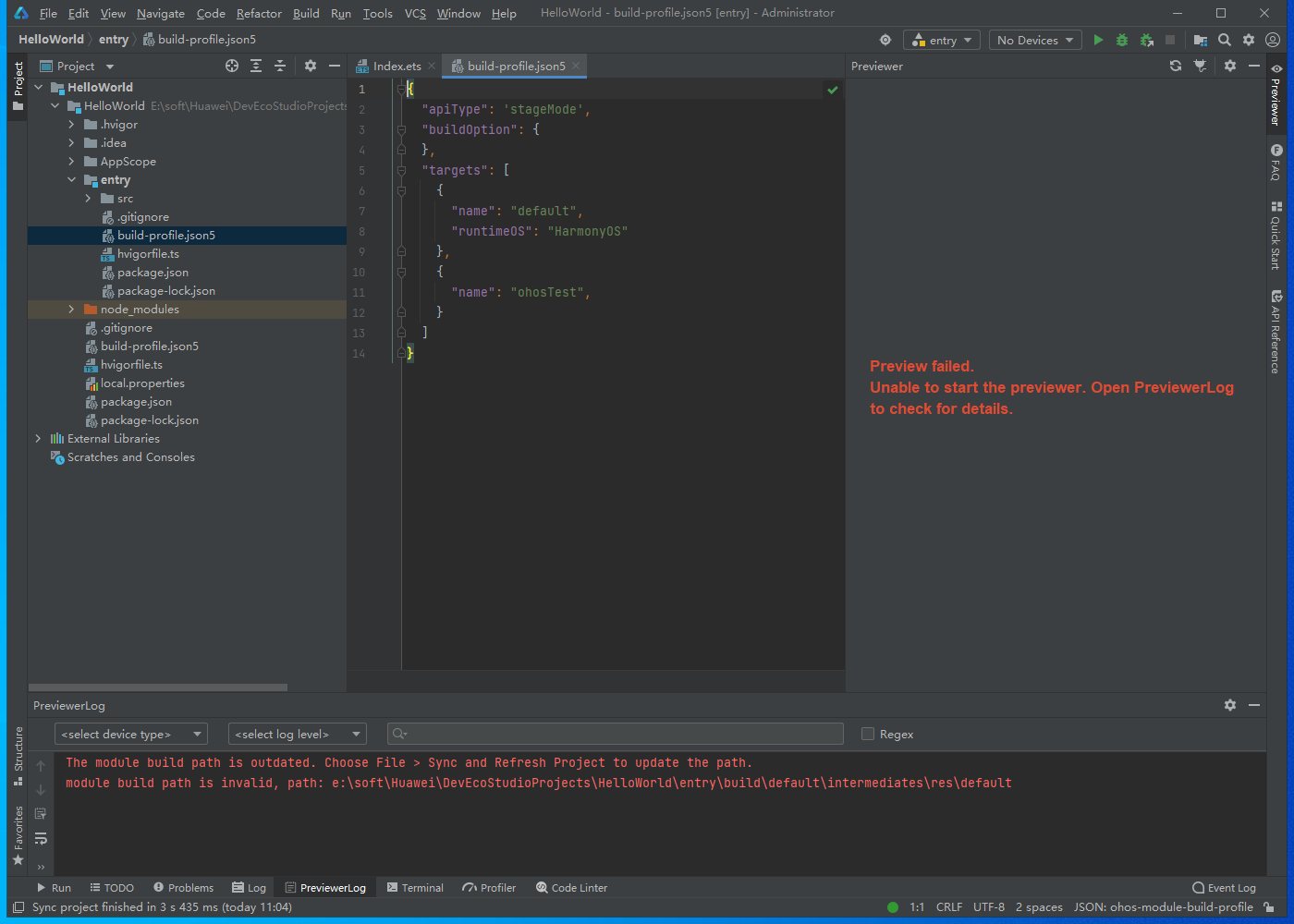Viewport: 1294px width, 924px height.
Task: Collapse all nodes in the Project panel
Action: [280, 66]
